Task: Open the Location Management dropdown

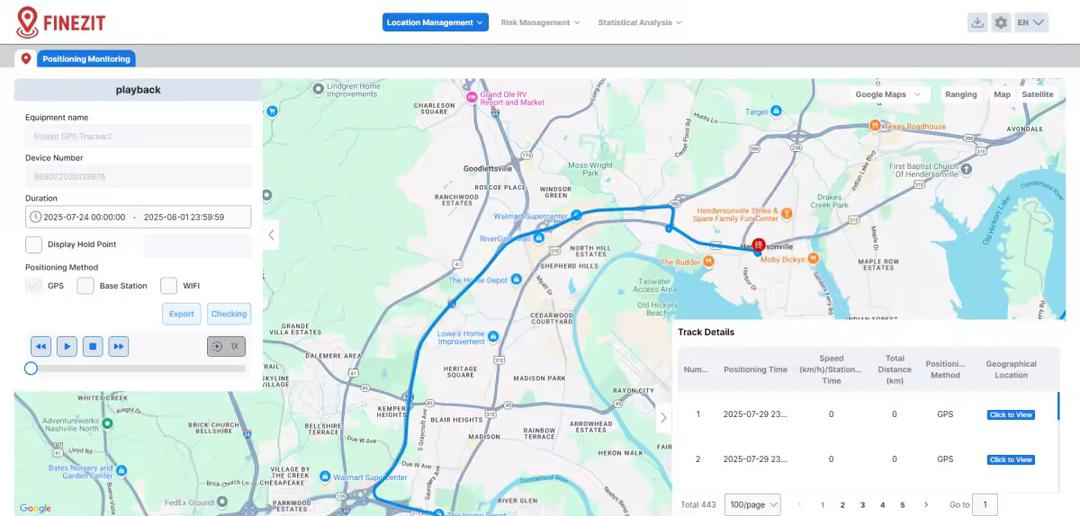Action: tap(435, 22)
